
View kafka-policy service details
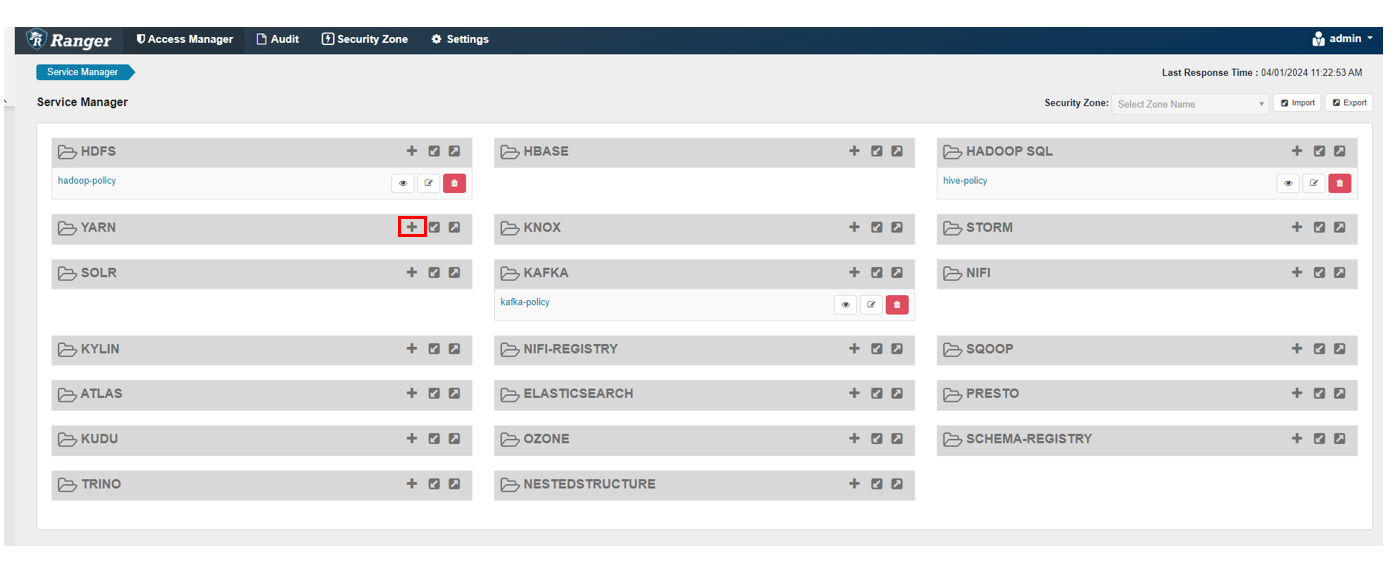pyautogui.click(x=845, y=304)
